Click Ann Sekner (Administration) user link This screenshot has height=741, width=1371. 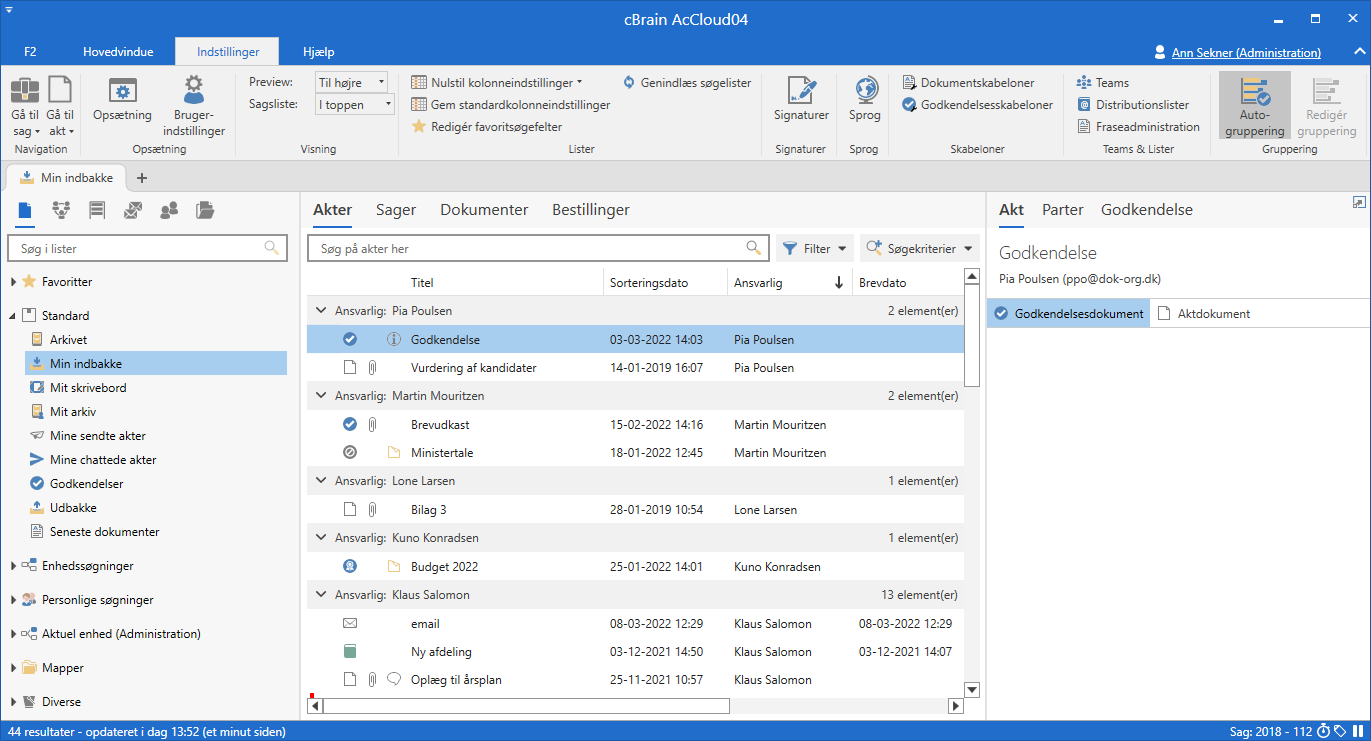click(1246, 52)
